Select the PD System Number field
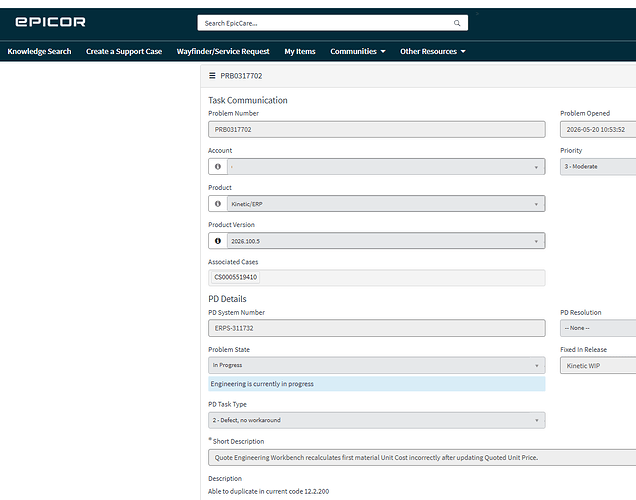The image size is (636, 500). (376, 328)
